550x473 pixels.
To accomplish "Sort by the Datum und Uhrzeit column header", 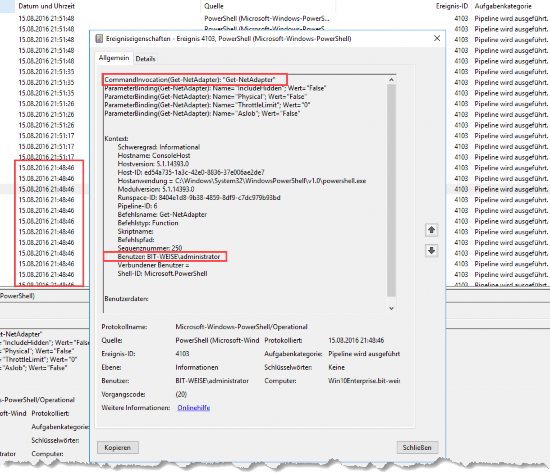I will (46, 6).
